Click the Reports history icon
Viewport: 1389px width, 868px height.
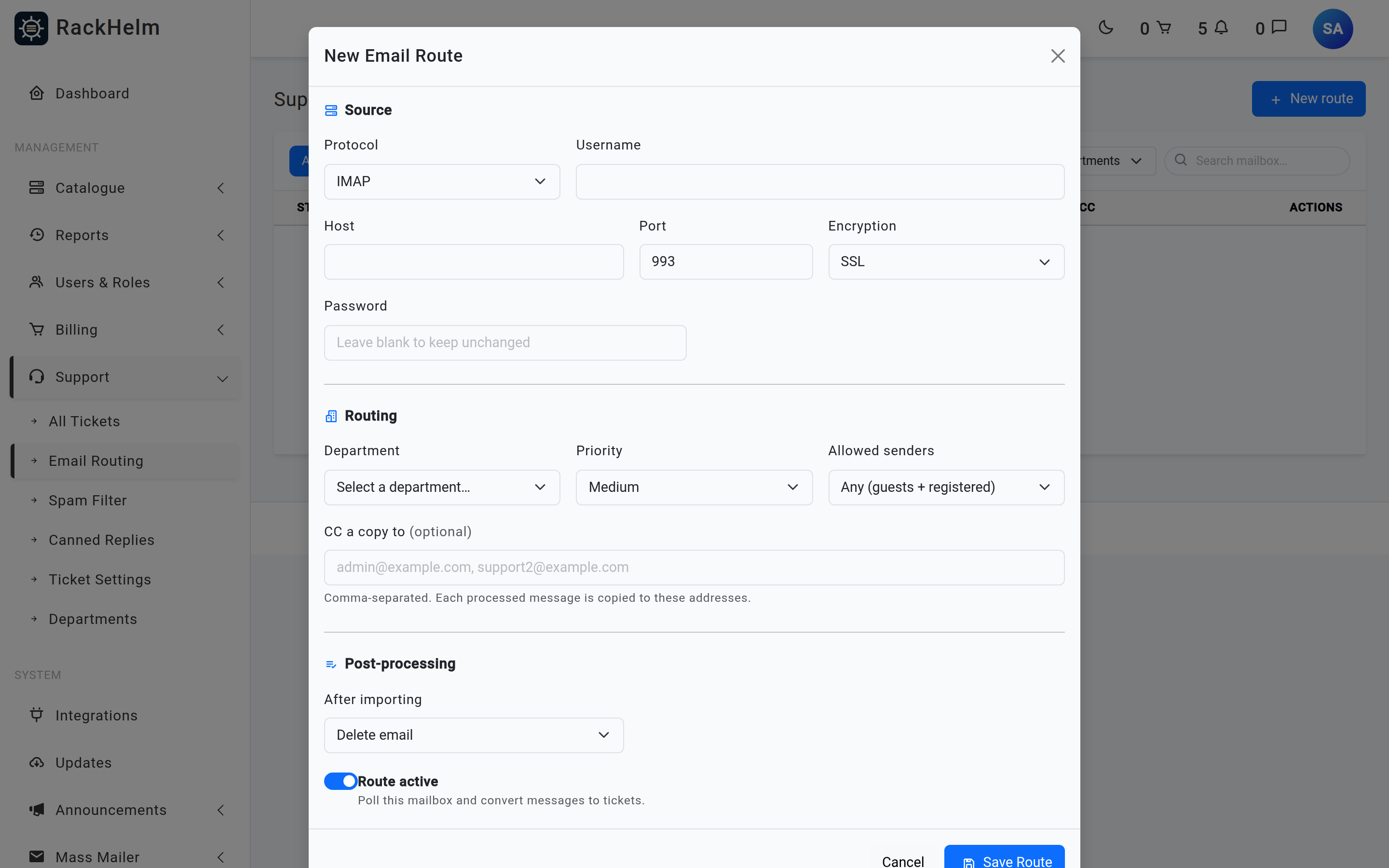click(37, 235)
